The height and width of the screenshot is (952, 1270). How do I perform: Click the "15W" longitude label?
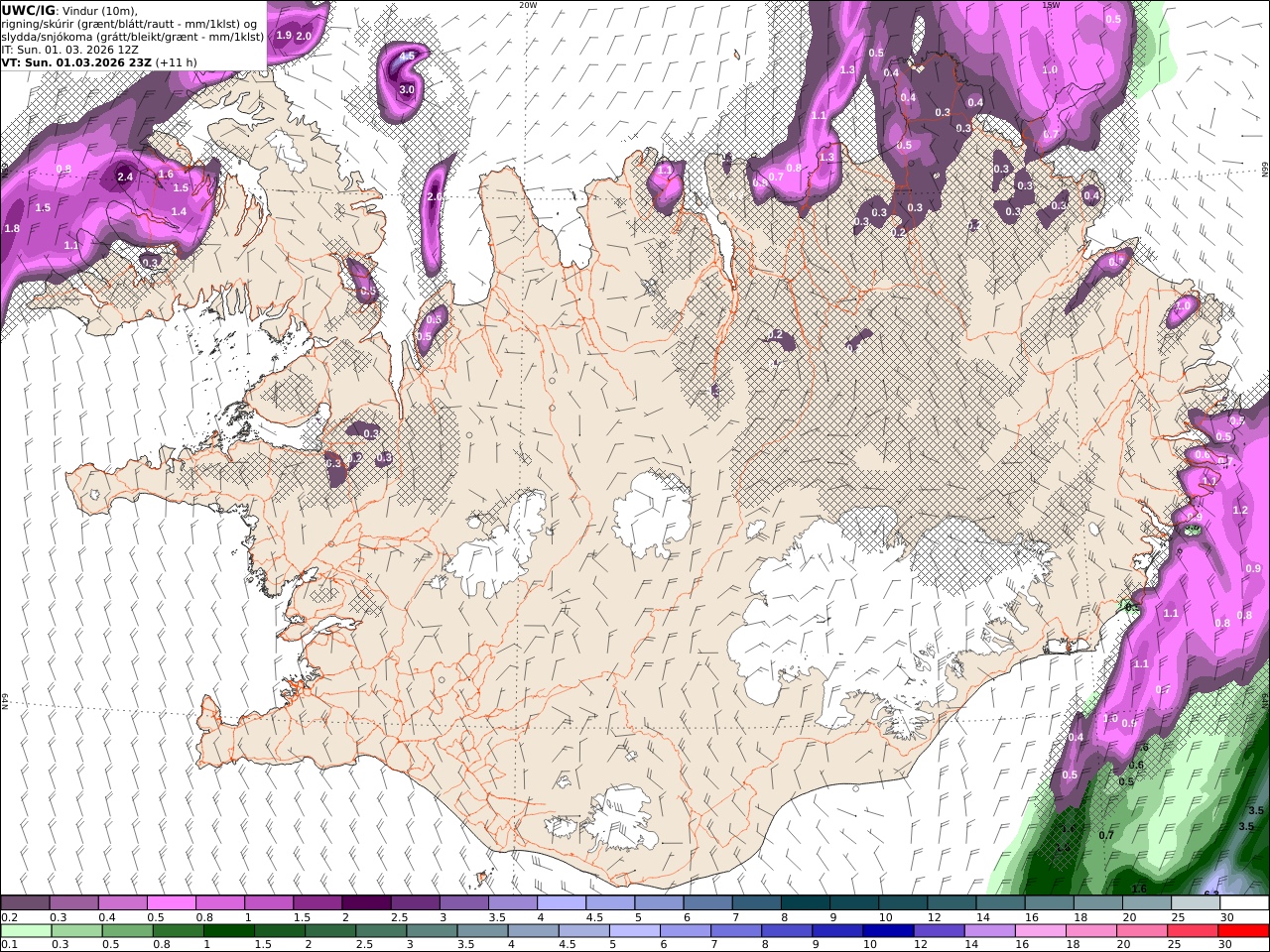click(x=1051, y=4)
